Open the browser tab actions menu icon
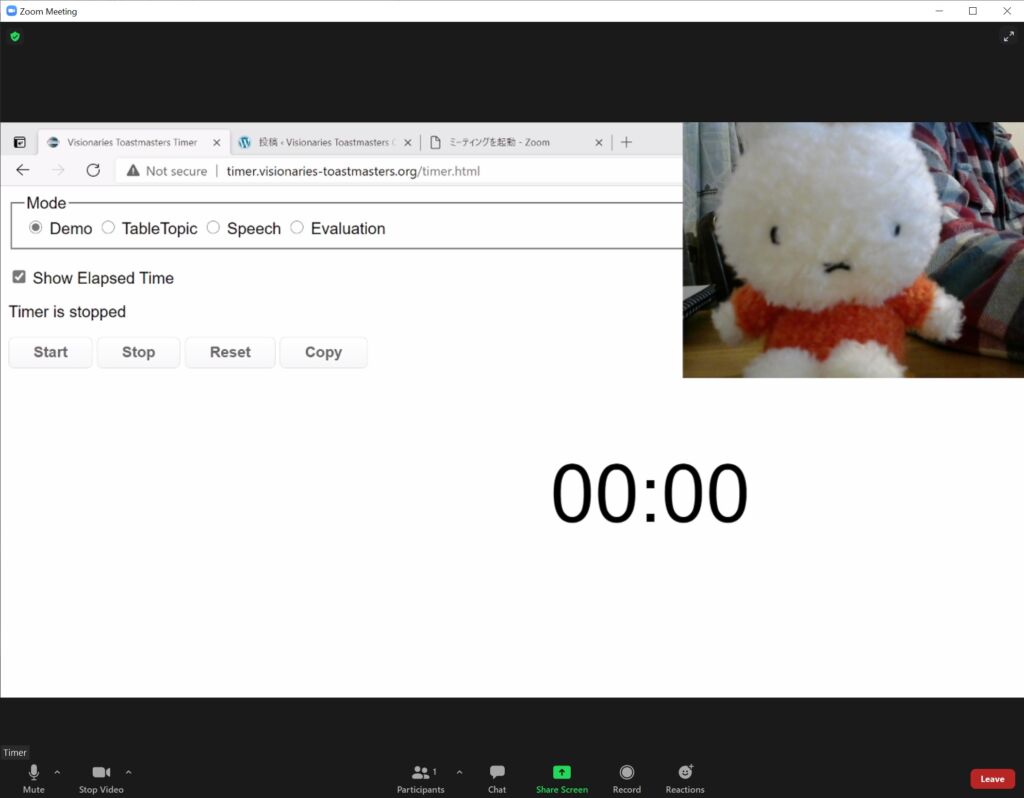Viewport: 1024px width, 798px height. pyautogui.click(x=20, y=142)
